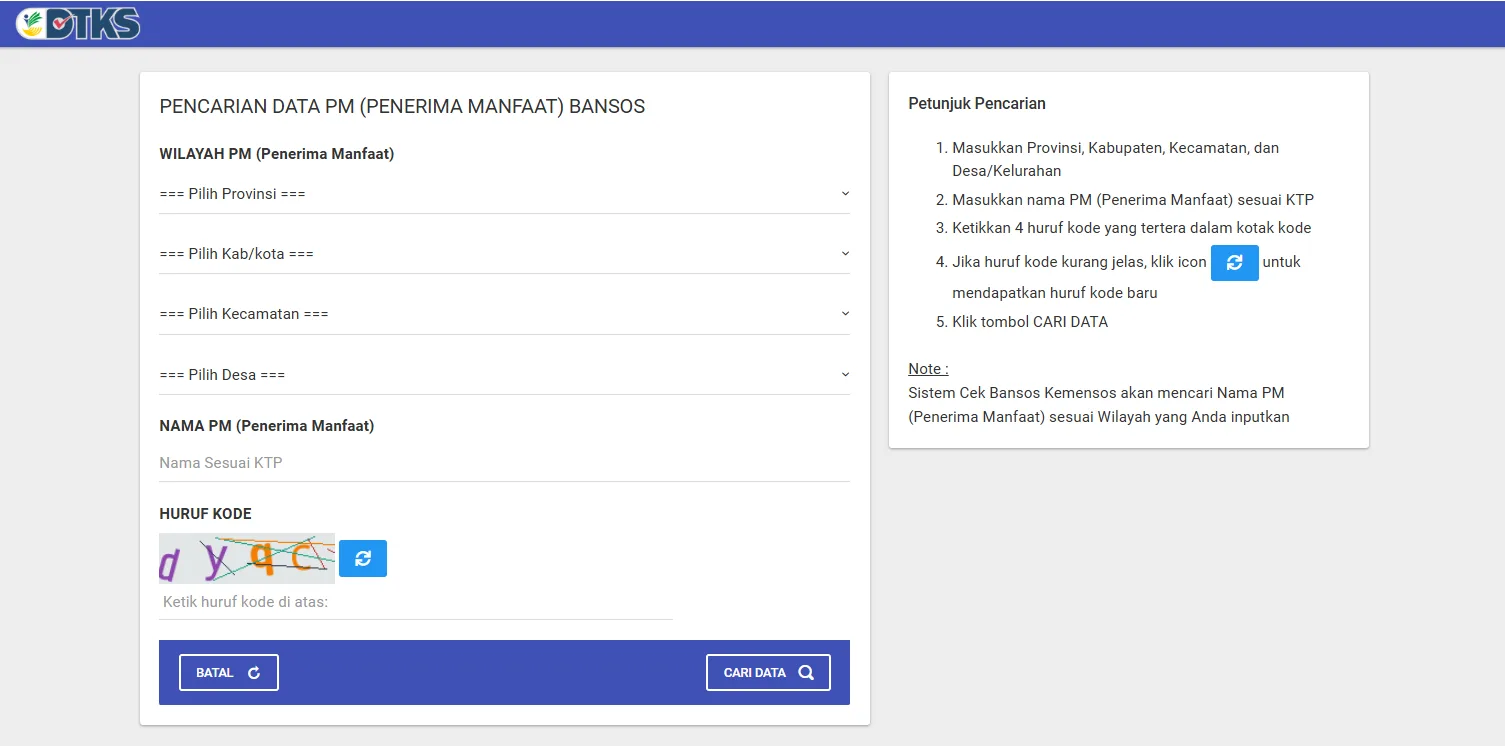
Task: Click the captcha code entry field
Action: pyautogui.click(x=415, y=602)
